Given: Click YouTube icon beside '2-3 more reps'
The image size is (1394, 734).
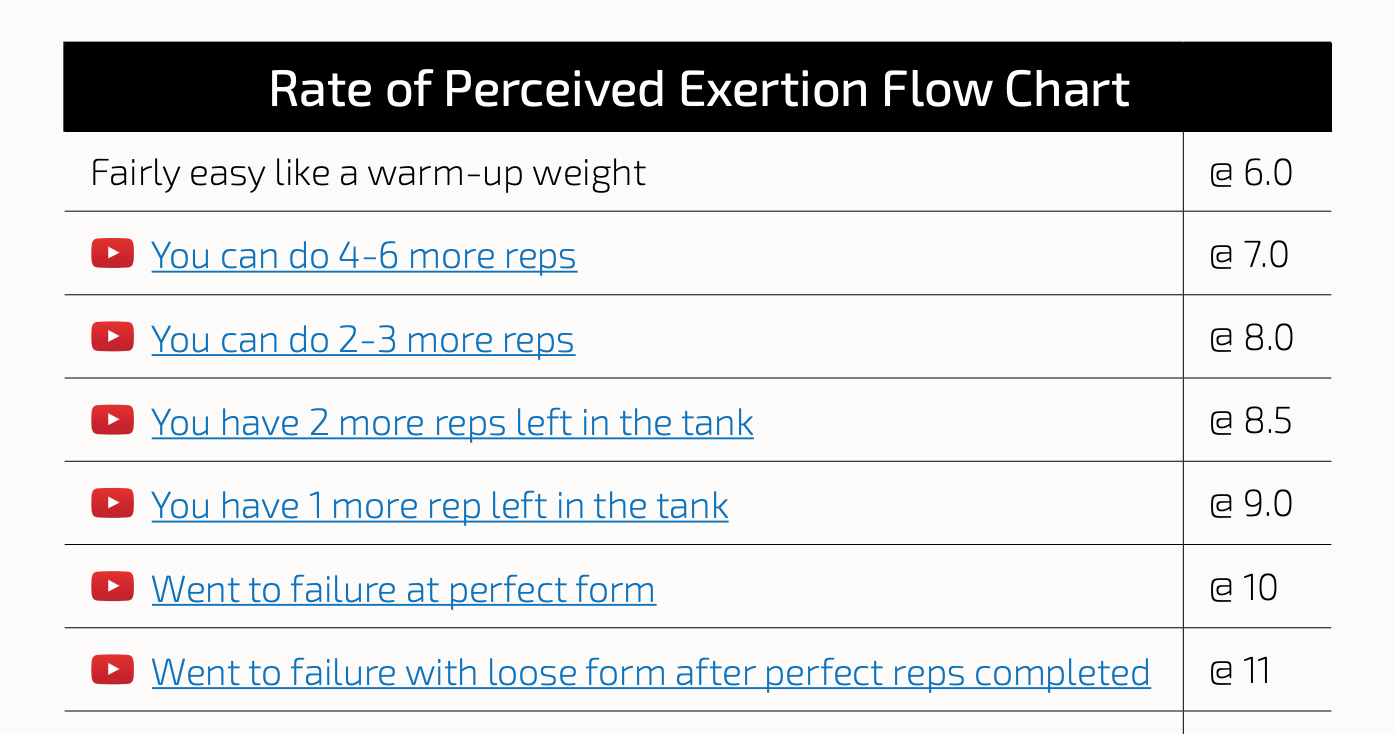Looking at the screenshot, I should coord(112,337).
